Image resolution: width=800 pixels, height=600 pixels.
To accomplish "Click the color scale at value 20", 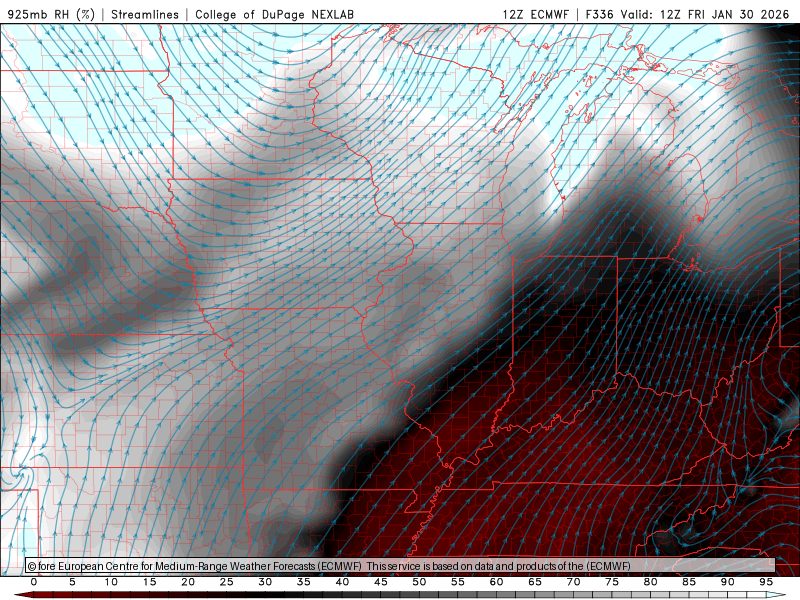I will click(188, 582).
